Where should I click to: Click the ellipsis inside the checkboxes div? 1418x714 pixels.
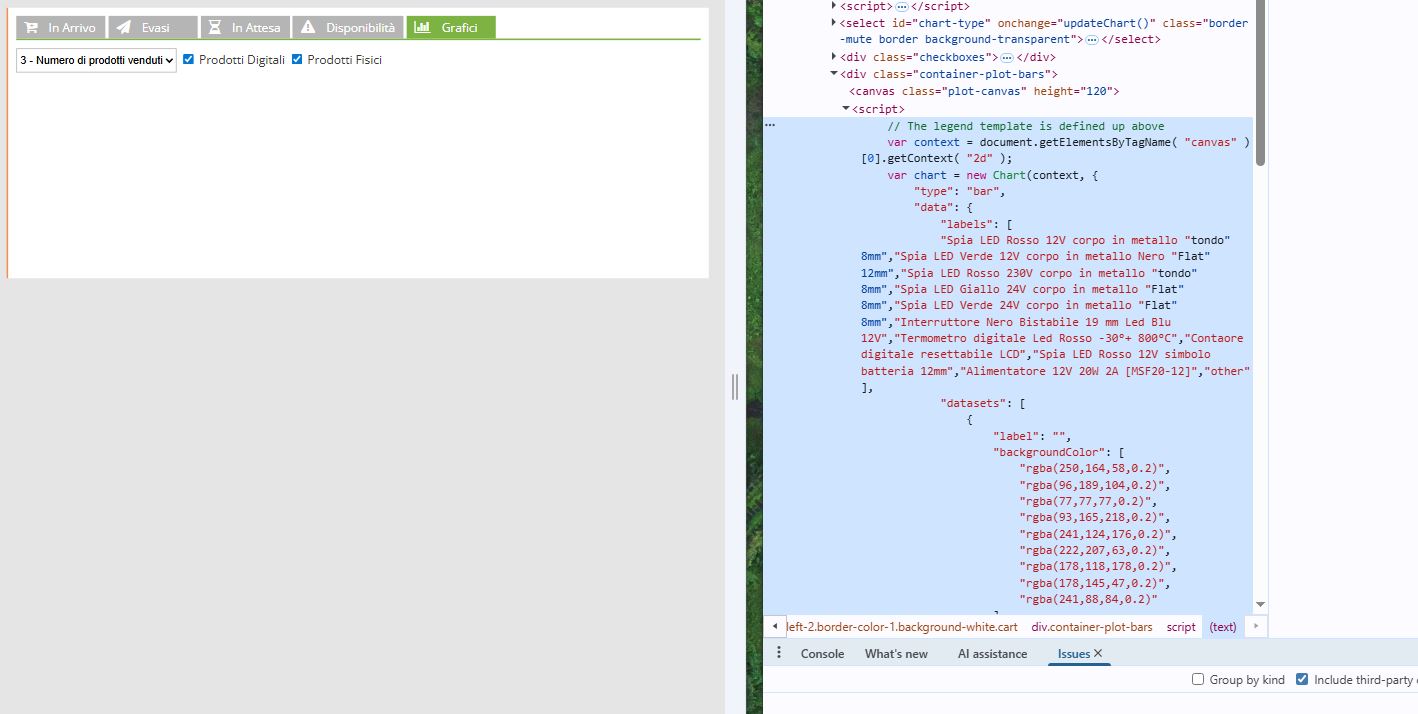coord(1008,58)
